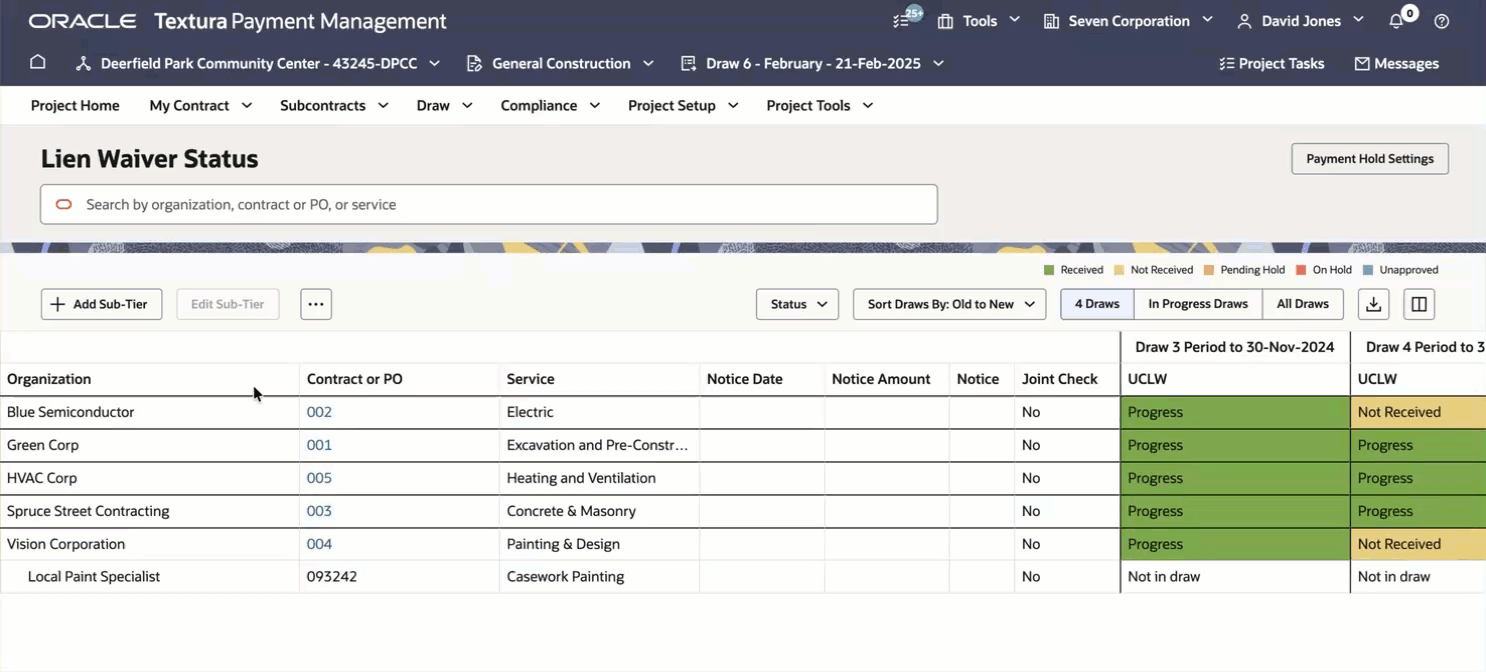1486x672 pixels.
Task: Open contract 005 link
Action: pyautogui.click(x=319, y=478)
